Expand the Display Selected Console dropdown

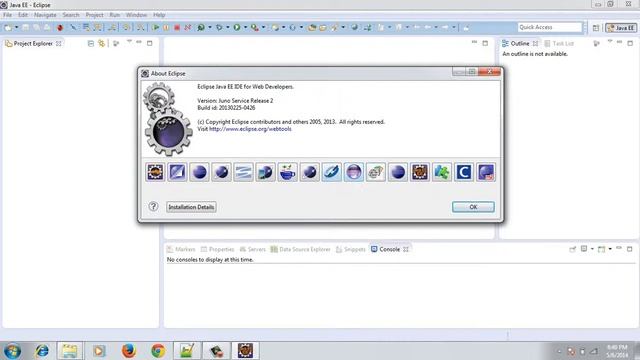click(x=592, y=249)
